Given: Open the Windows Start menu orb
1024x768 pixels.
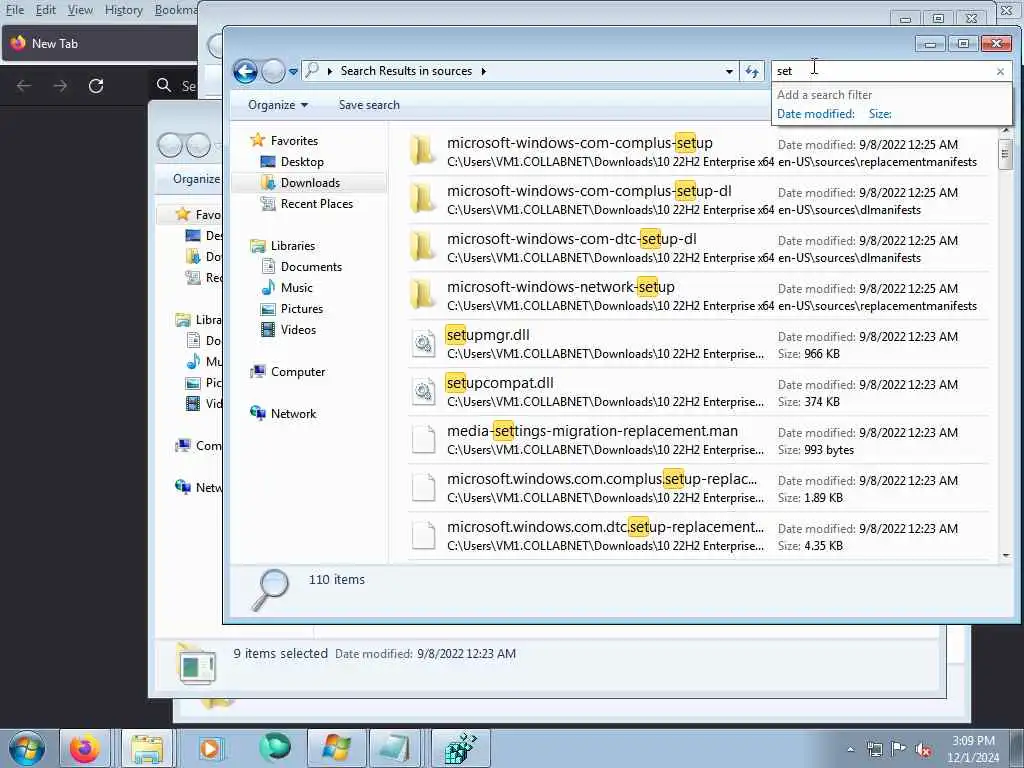Looking at the screenshot, I should tap(27, 748).
